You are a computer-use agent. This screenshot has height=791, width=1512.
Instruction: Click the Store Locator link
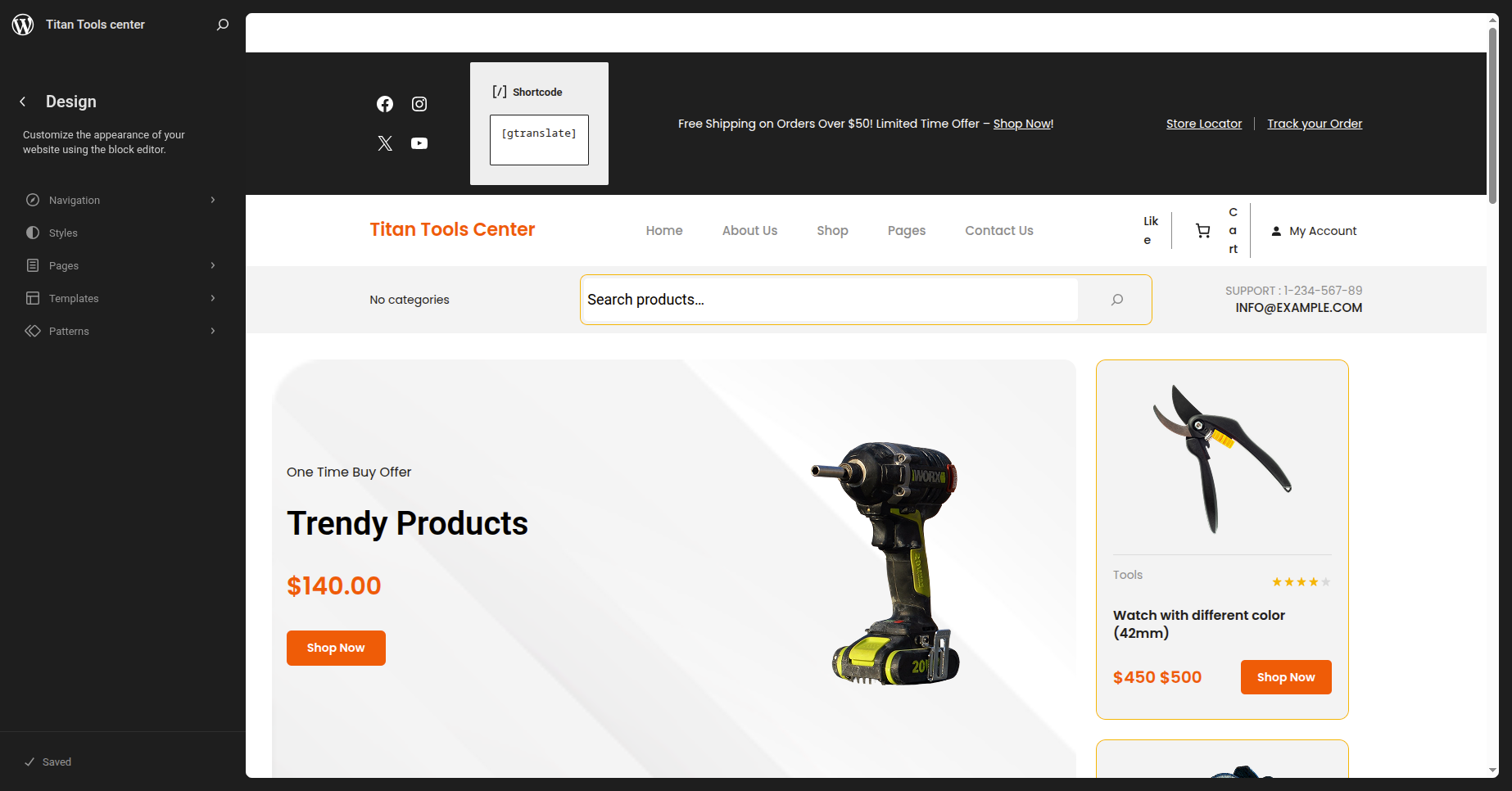click(1204, 124)
